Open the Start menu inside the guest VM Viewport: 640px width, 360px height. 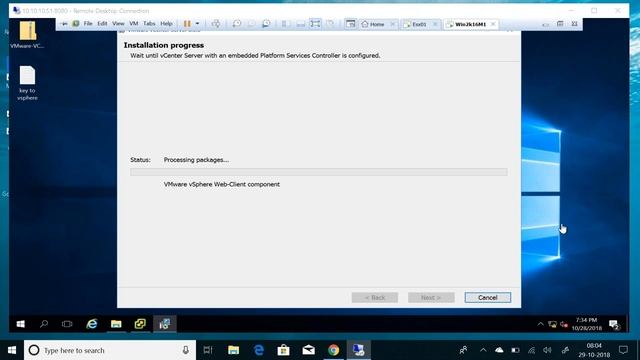(20, 324)
